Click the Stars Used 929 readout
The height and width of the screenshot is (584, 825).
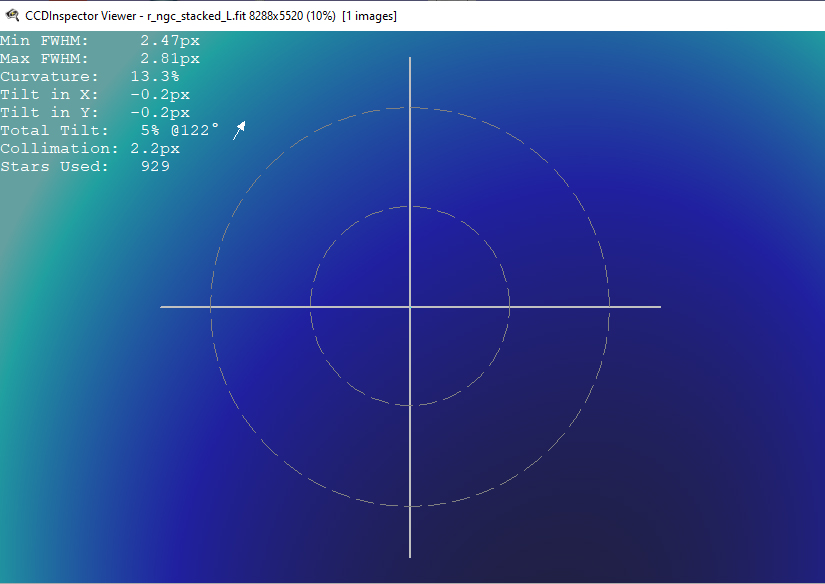[85, 166]
